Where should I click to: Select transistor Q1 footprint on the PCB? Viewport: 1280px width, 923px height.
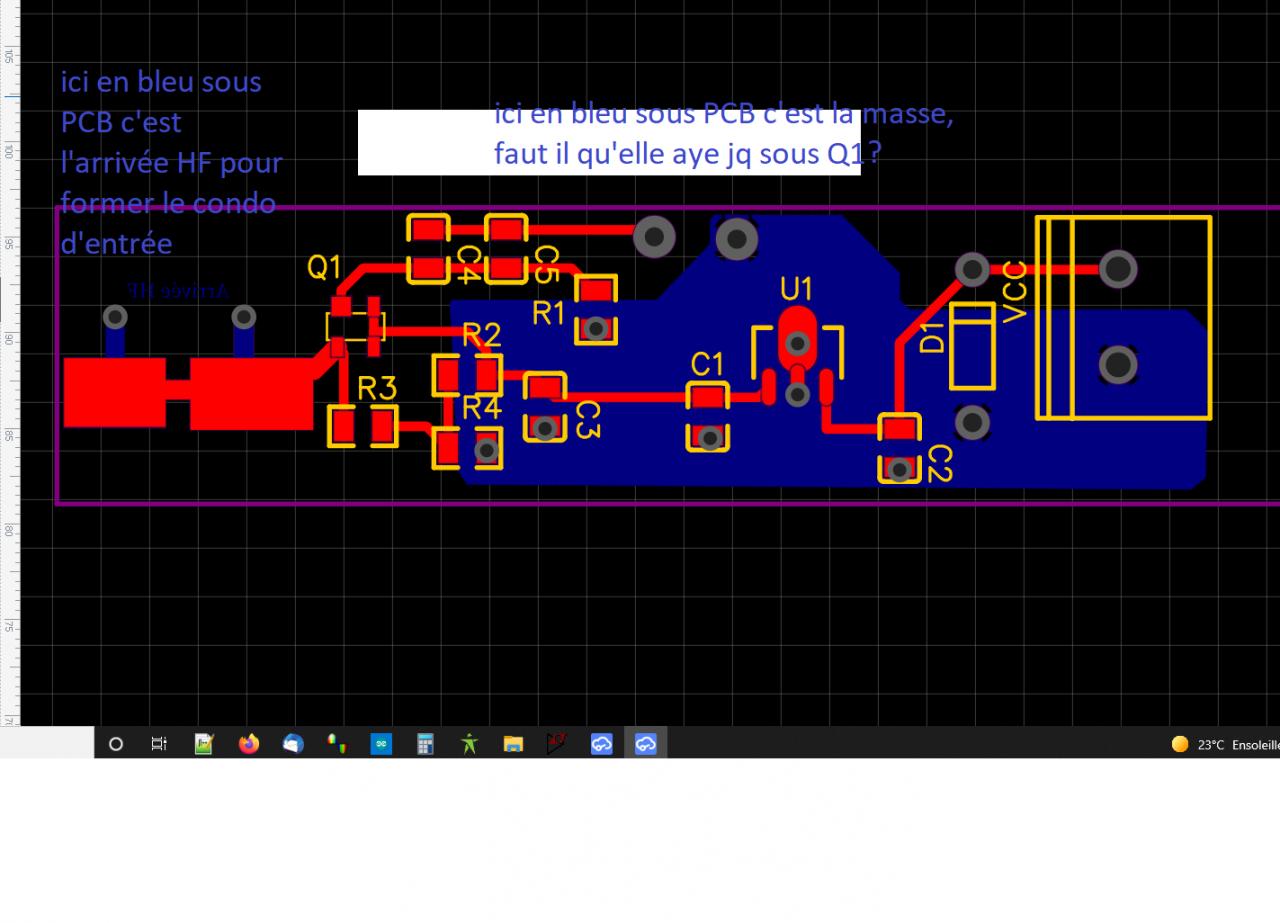[x=355, y=326]
